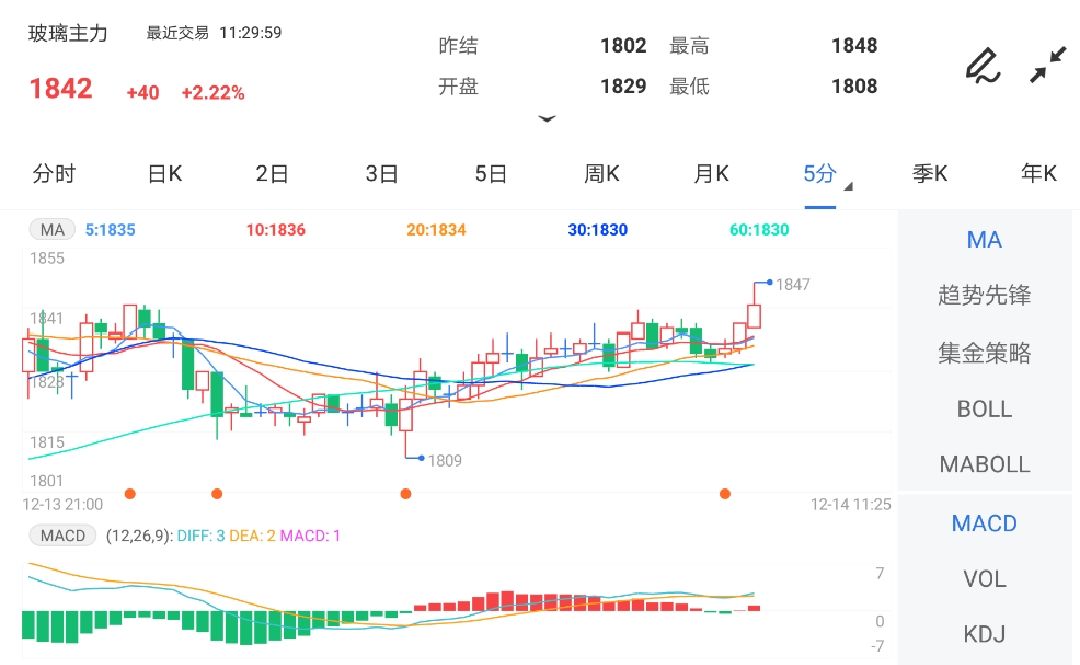Click the 最高 value 1848
This screenshot has height=665, width=1080.
(854, 45)
